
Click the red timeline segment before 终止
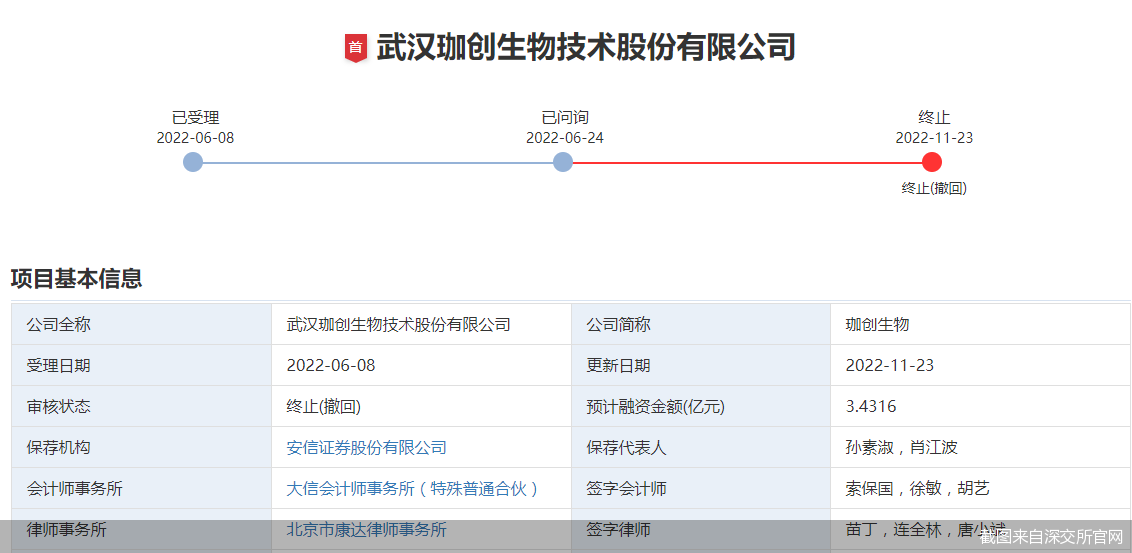coord(747,162)
